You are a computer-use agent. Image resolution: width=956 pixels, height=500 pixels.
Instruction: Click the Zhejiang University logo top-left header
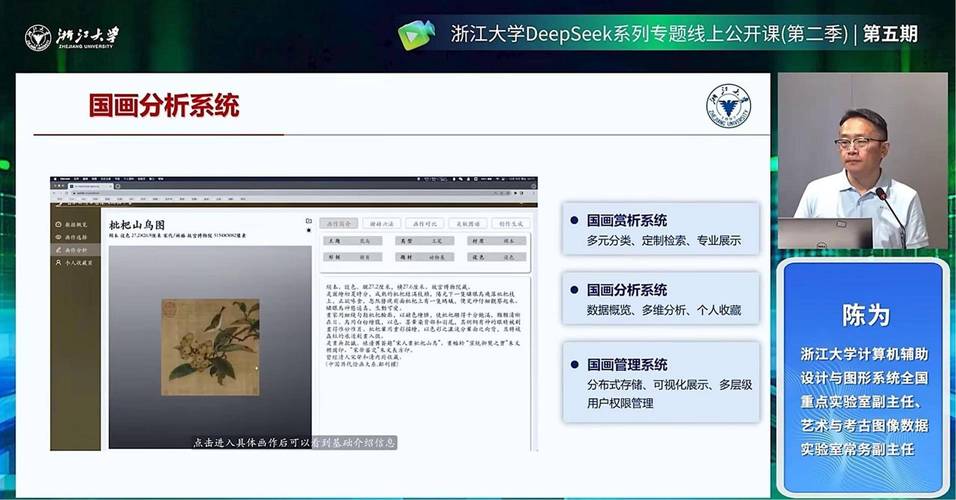[x=72, y=38]
